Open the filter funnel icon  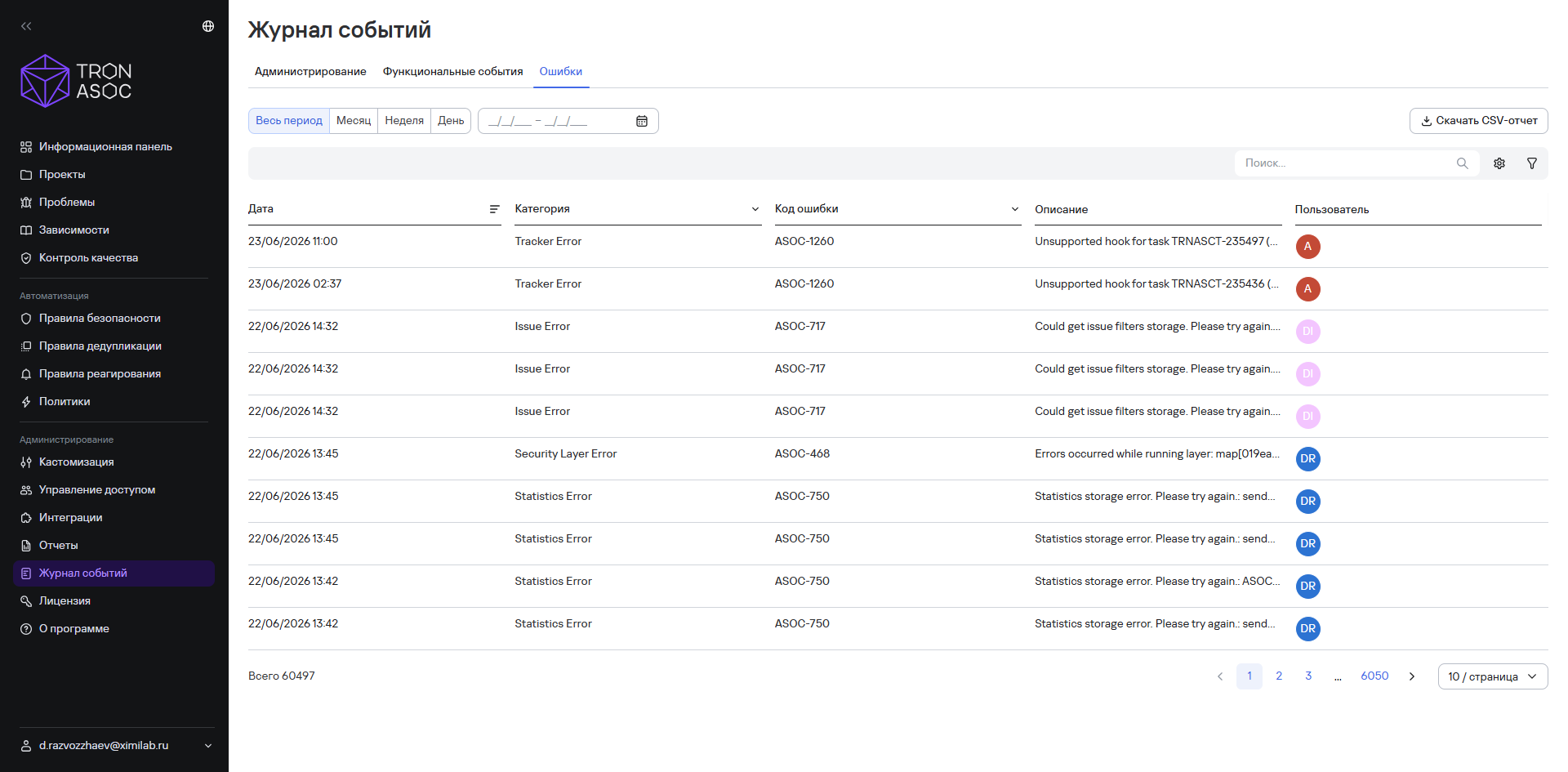click(x=1532, y=163)
